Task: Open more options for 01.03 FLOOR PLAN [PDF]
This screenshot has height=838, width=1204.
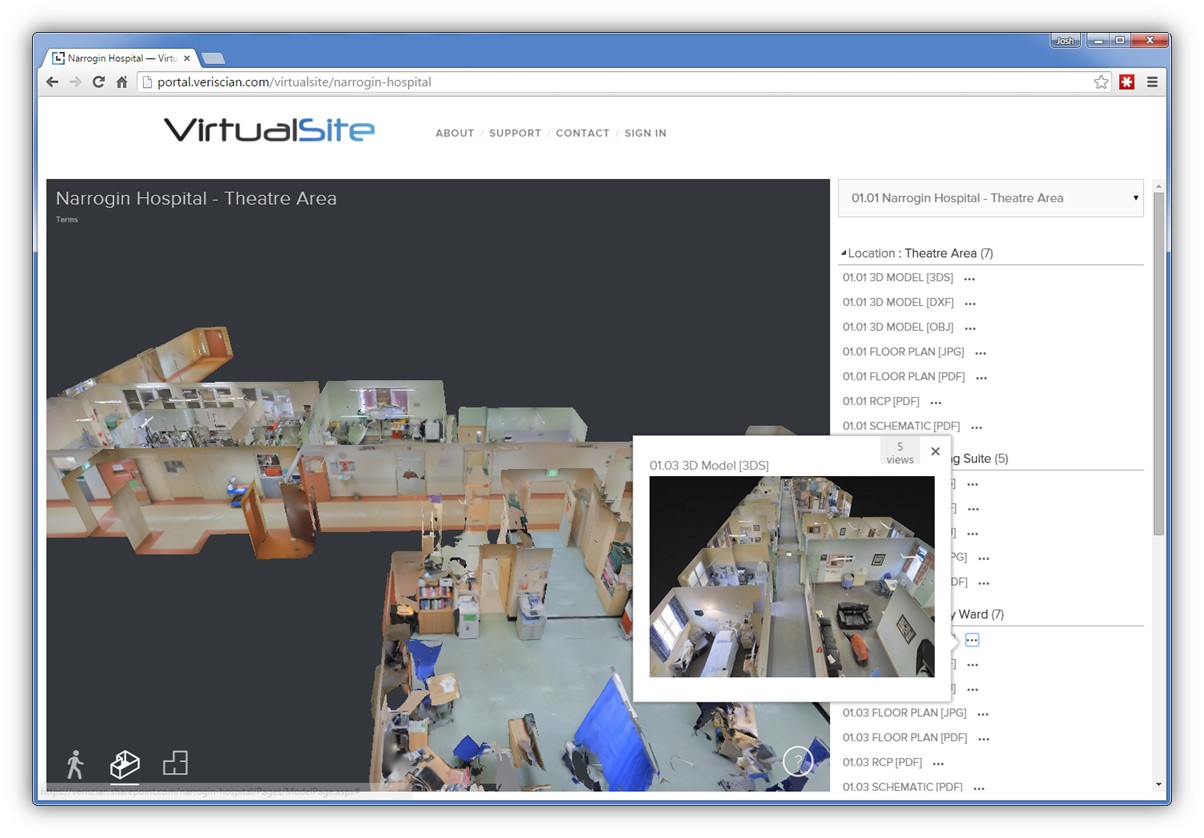Action: (984, 739)
